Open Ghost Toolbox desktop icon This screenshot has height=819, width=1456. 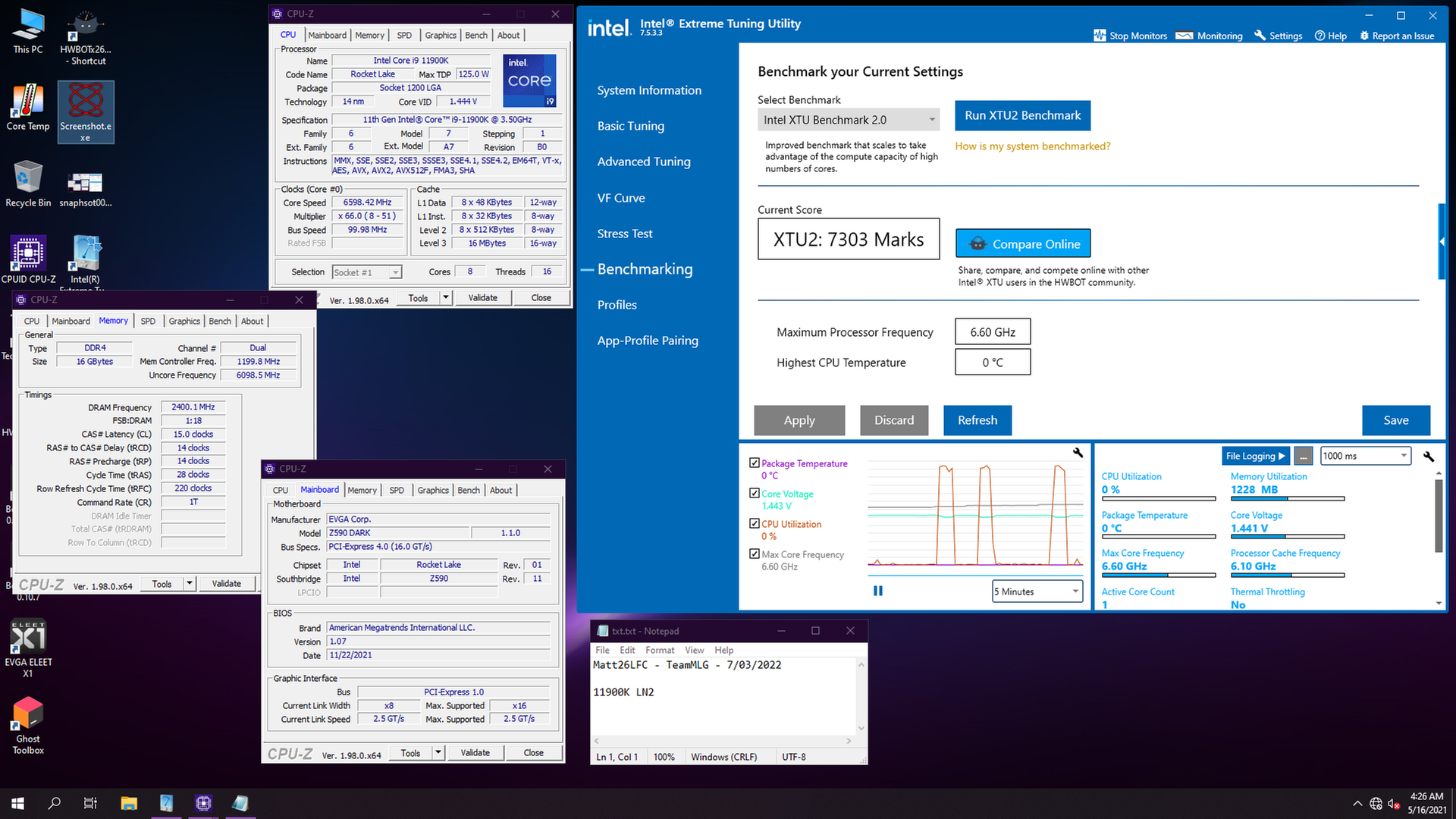click(28, 725)
